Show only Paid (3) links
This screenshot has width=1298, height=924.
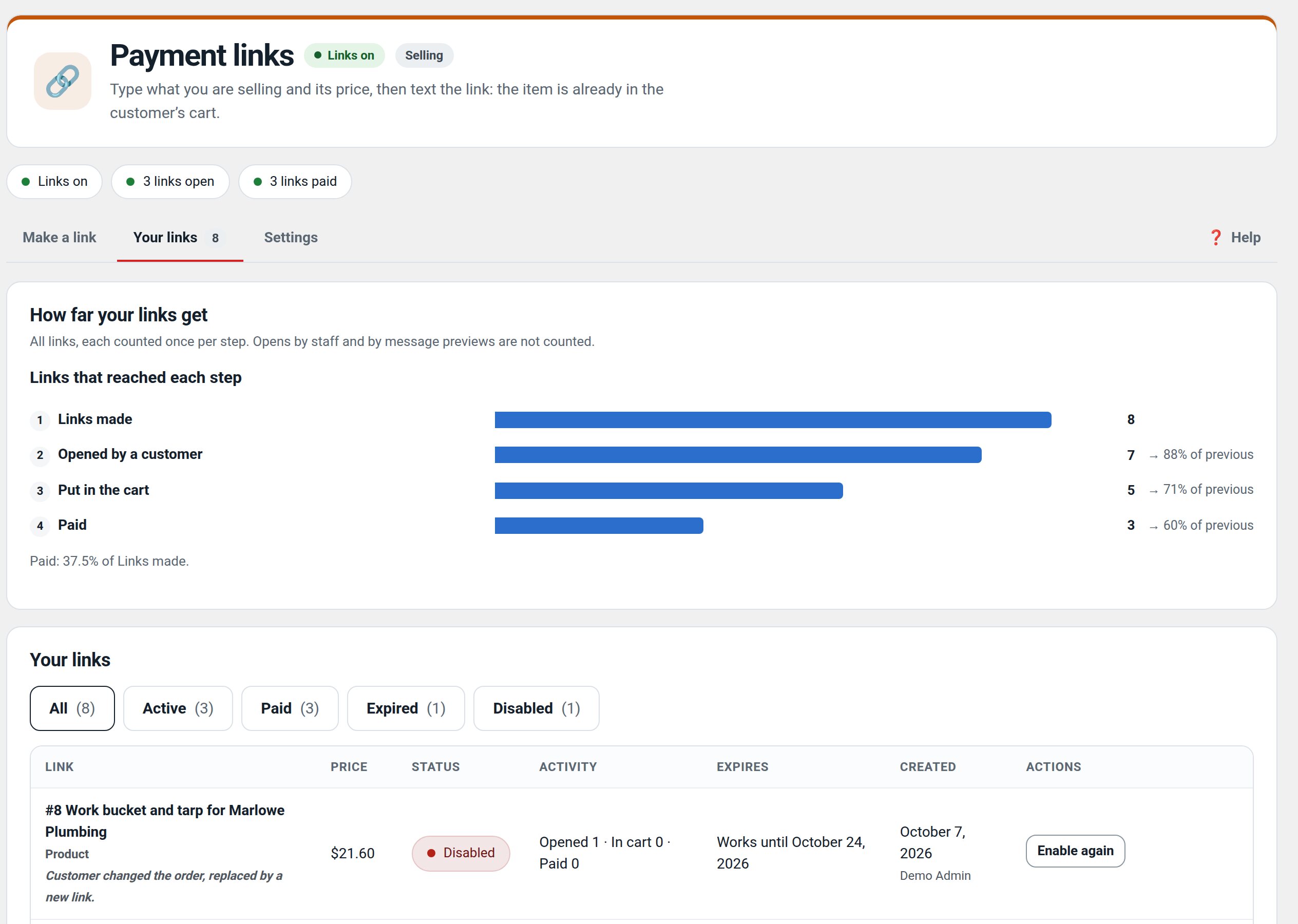(290, 708)
